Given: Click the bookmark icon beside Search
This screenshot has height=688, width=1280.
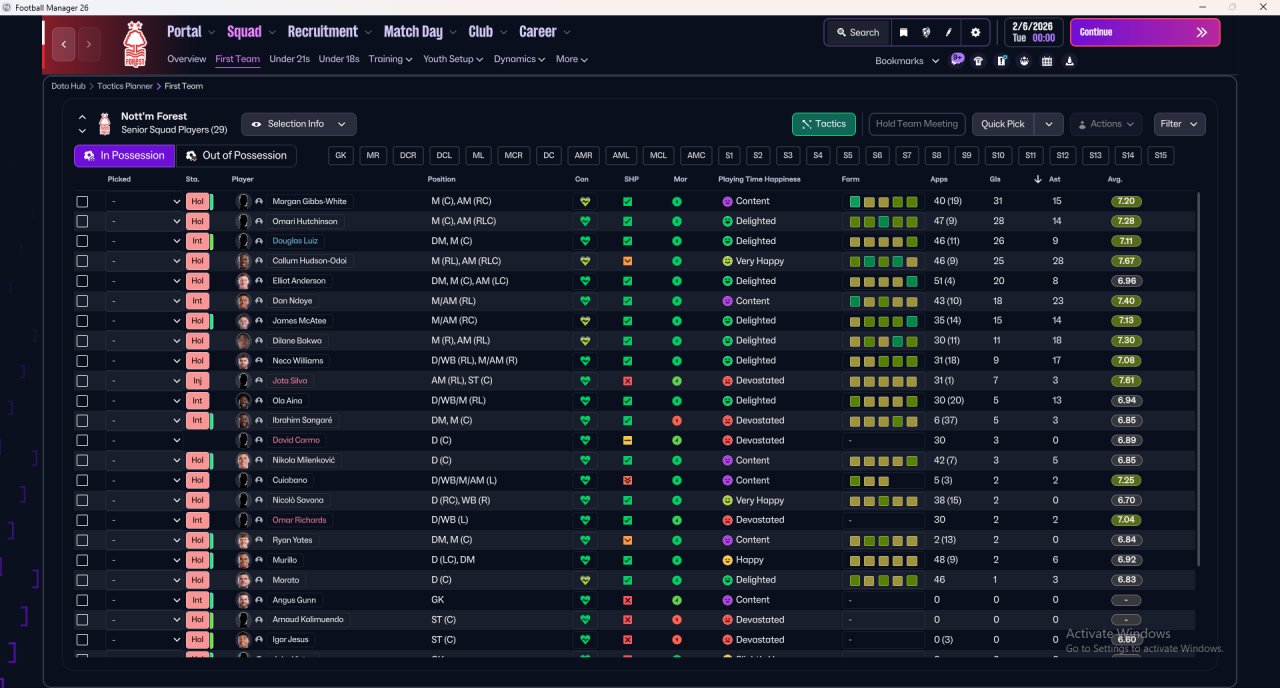Looking at the screenshot, I should [x=903, y=32].
